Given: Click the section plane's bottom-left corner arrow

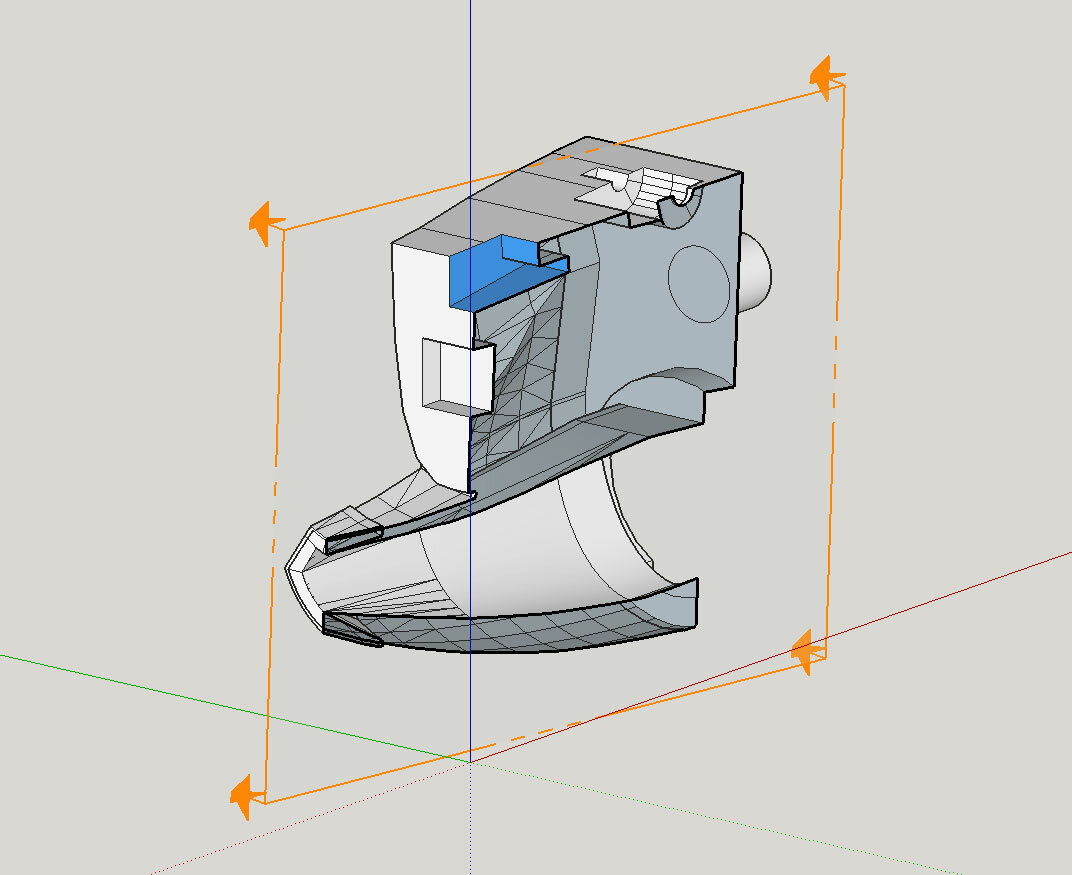Looking at the screenshot, I should click(246, 797).
